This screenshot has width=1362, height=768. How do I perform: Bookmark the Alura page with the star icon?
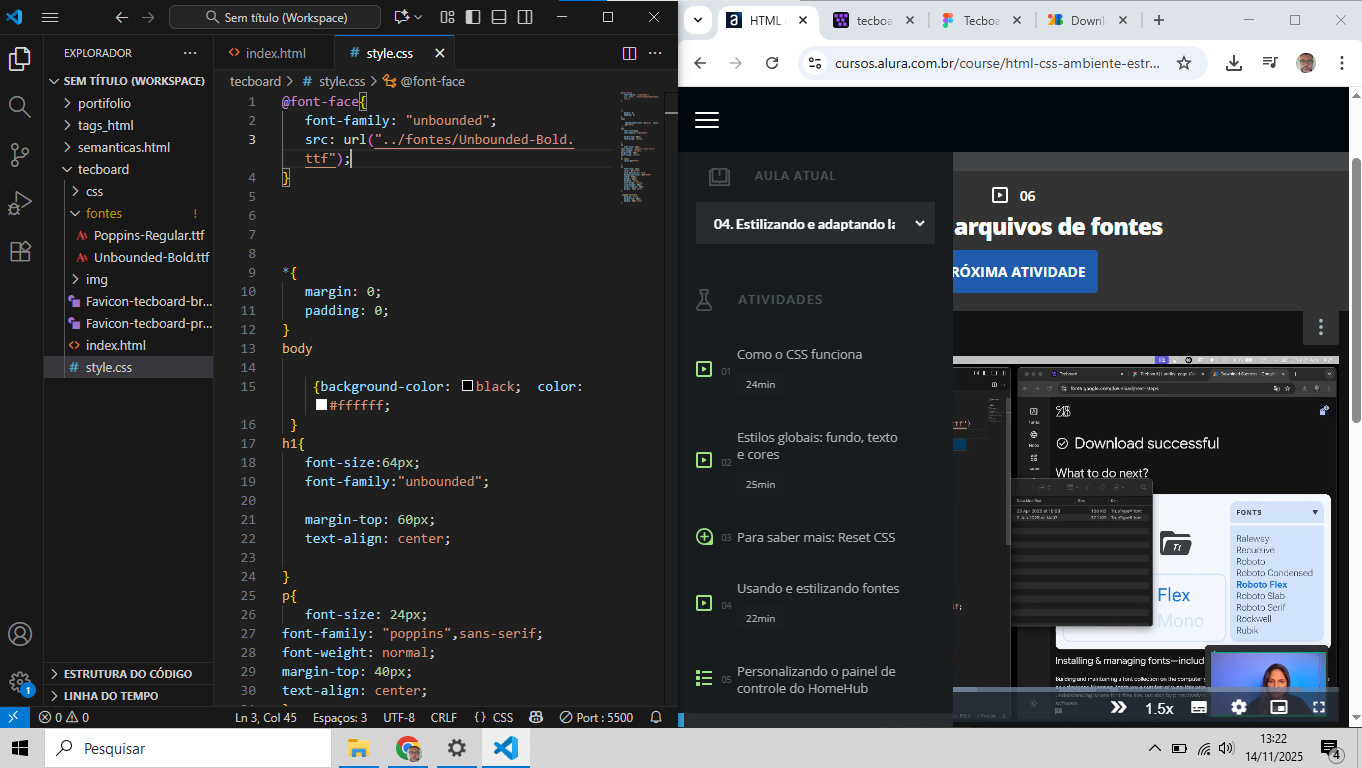(1184, 63)
